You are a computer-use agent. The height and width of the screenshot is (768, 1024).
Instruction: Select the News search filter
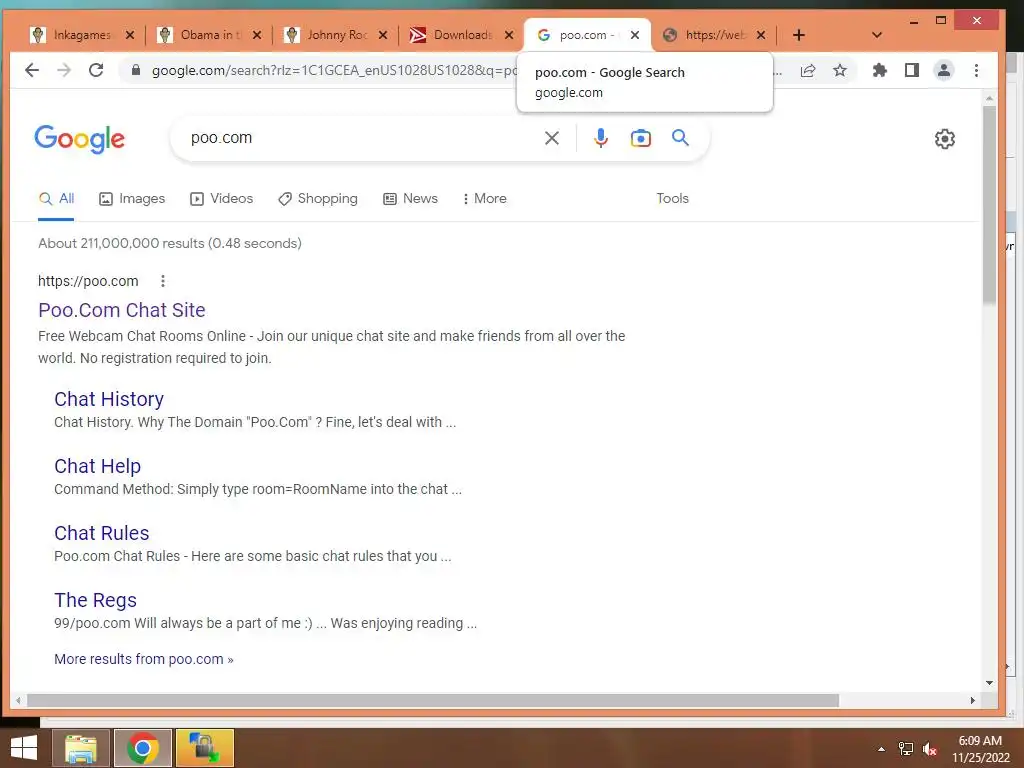coord(410,199)
